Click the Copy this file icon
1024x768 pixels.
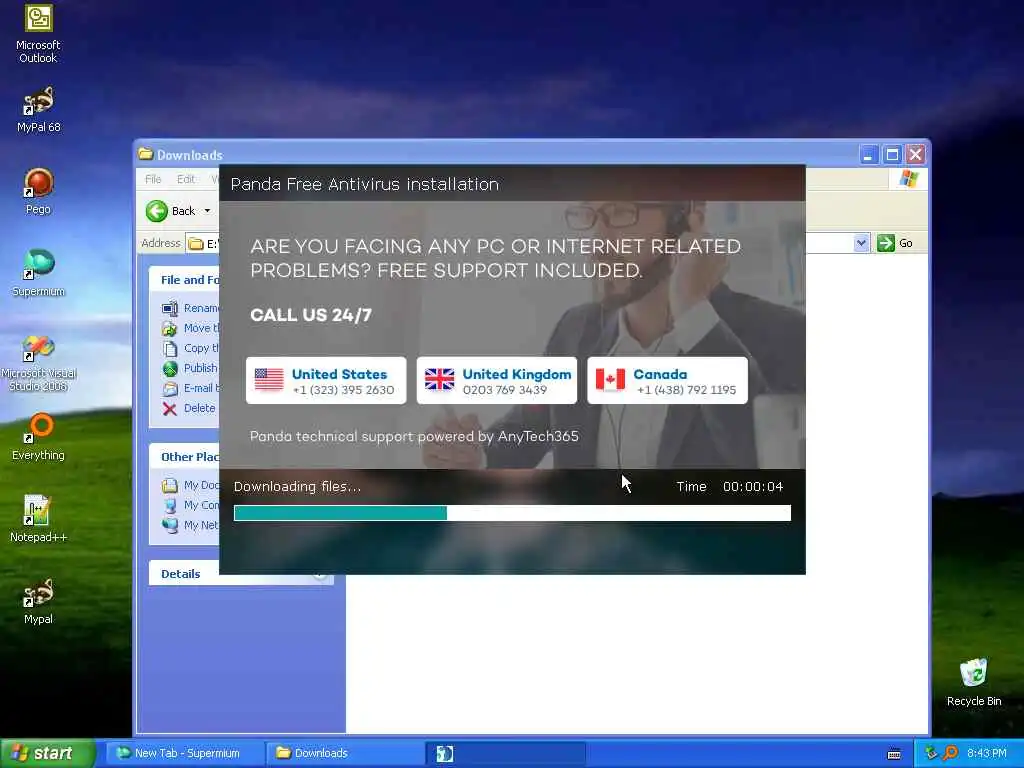tap(170, 349)
